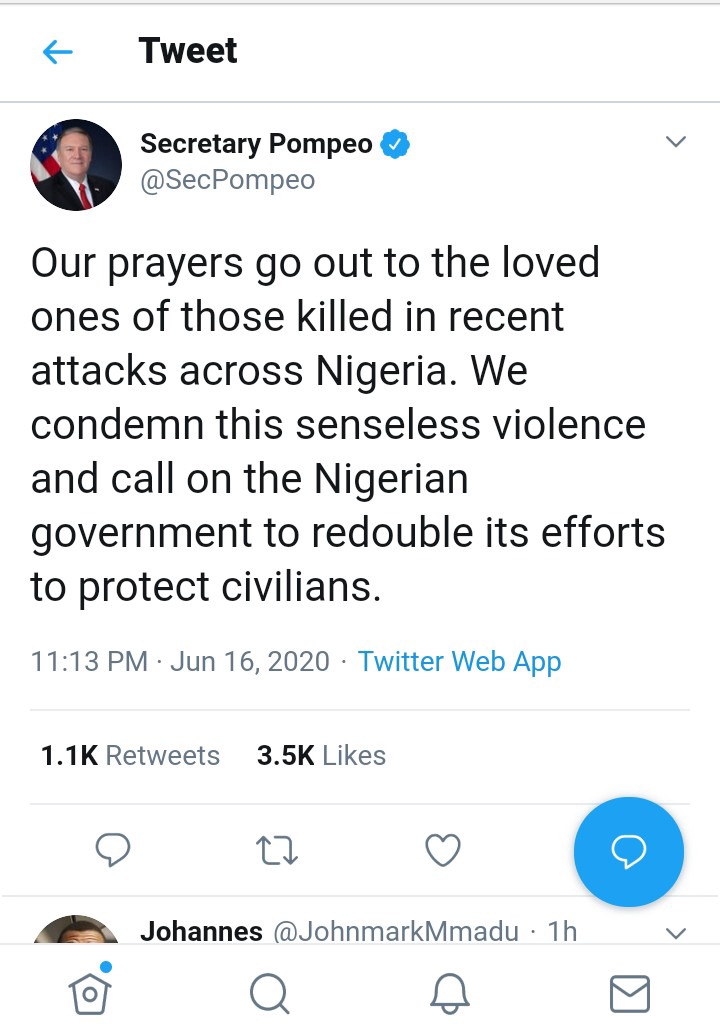720x1030 pixels.
Task: View the 3.5K Likes list
Action: click(321, 755)
